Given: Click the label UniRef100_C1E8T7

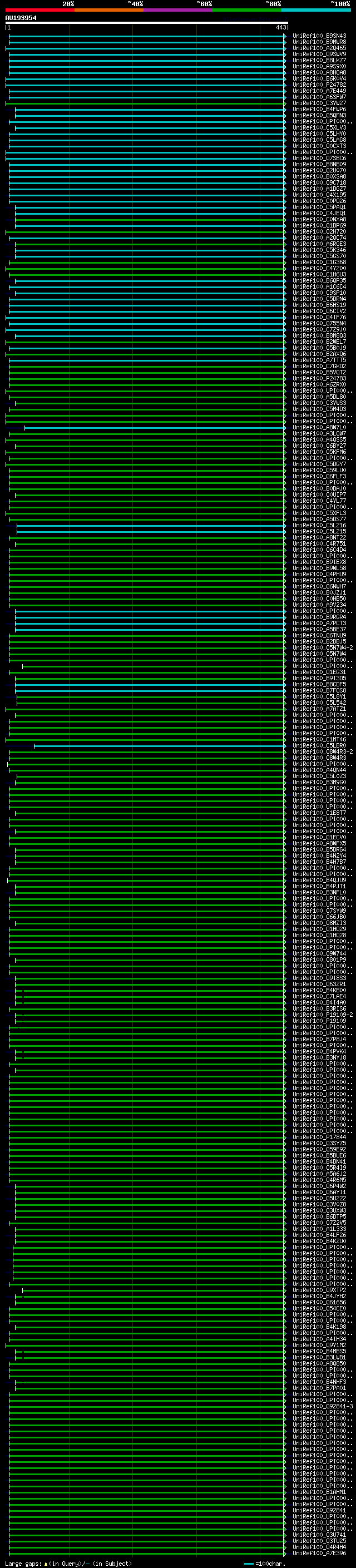Looking at the screenshot, I should coord(319,813).
